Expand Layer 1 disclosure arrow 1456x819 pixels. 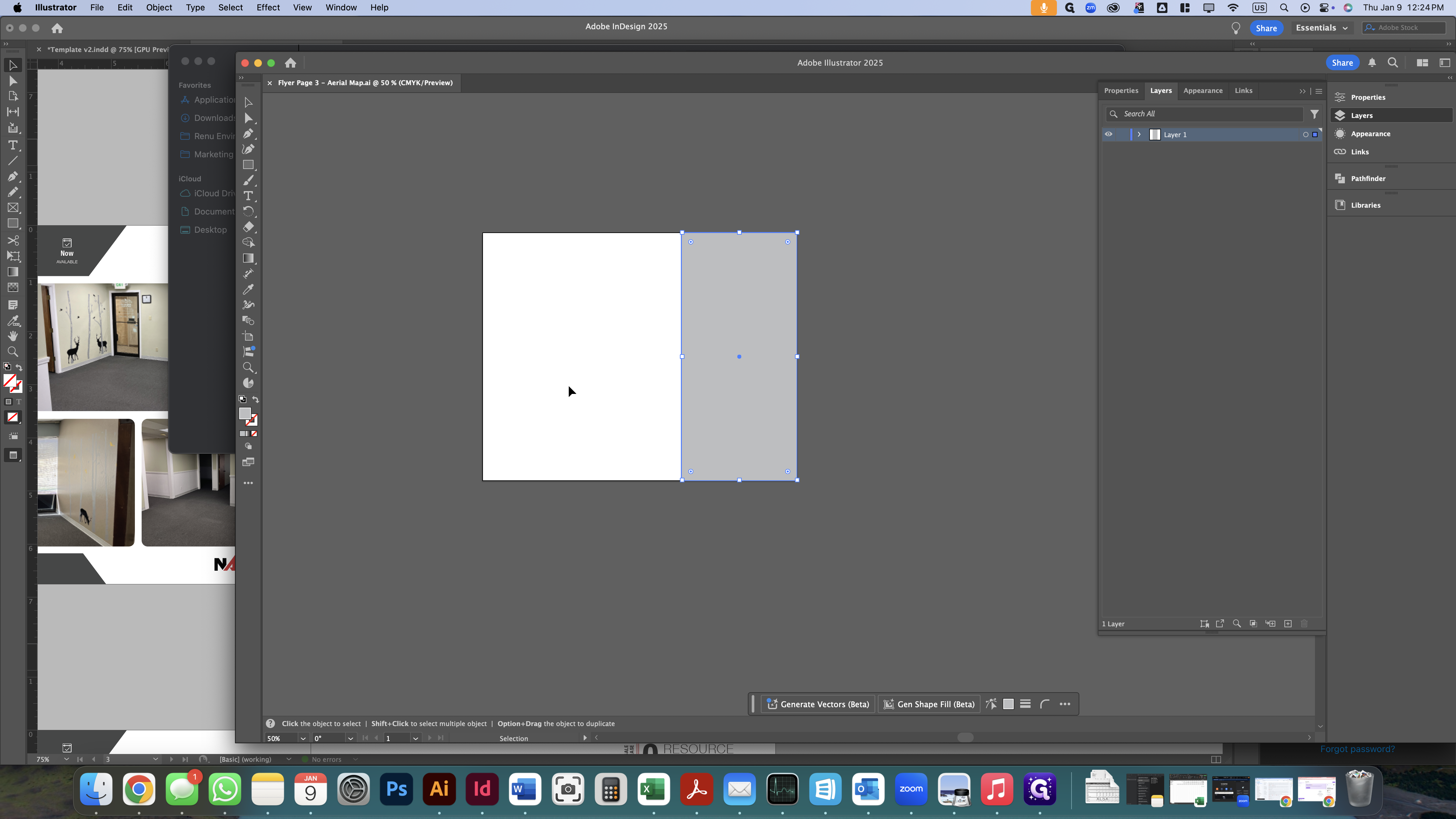(x=1139, y=135)
